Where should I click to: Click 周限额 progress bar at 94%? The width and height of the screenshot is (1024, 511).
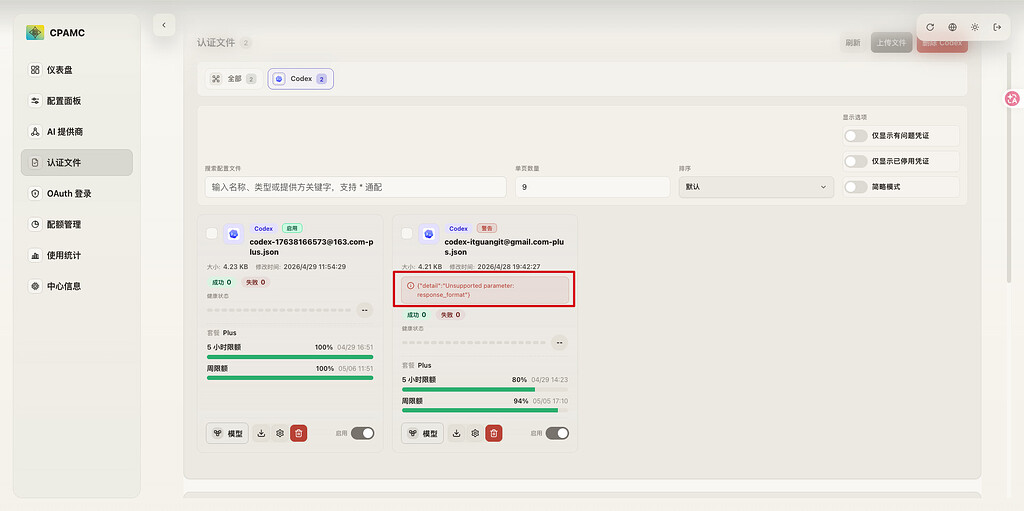pos(485,410)
